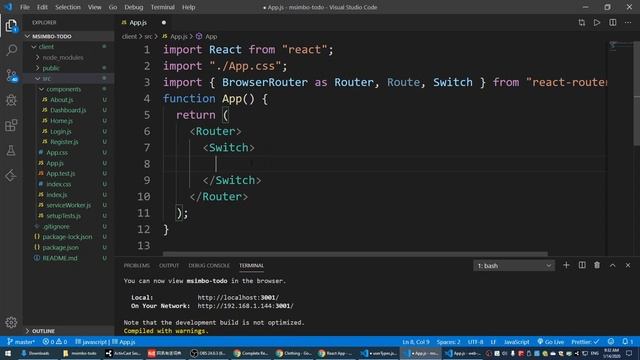
Task: Switch to the DEBUG CONSOLE tab
Action: pos(209,265)
